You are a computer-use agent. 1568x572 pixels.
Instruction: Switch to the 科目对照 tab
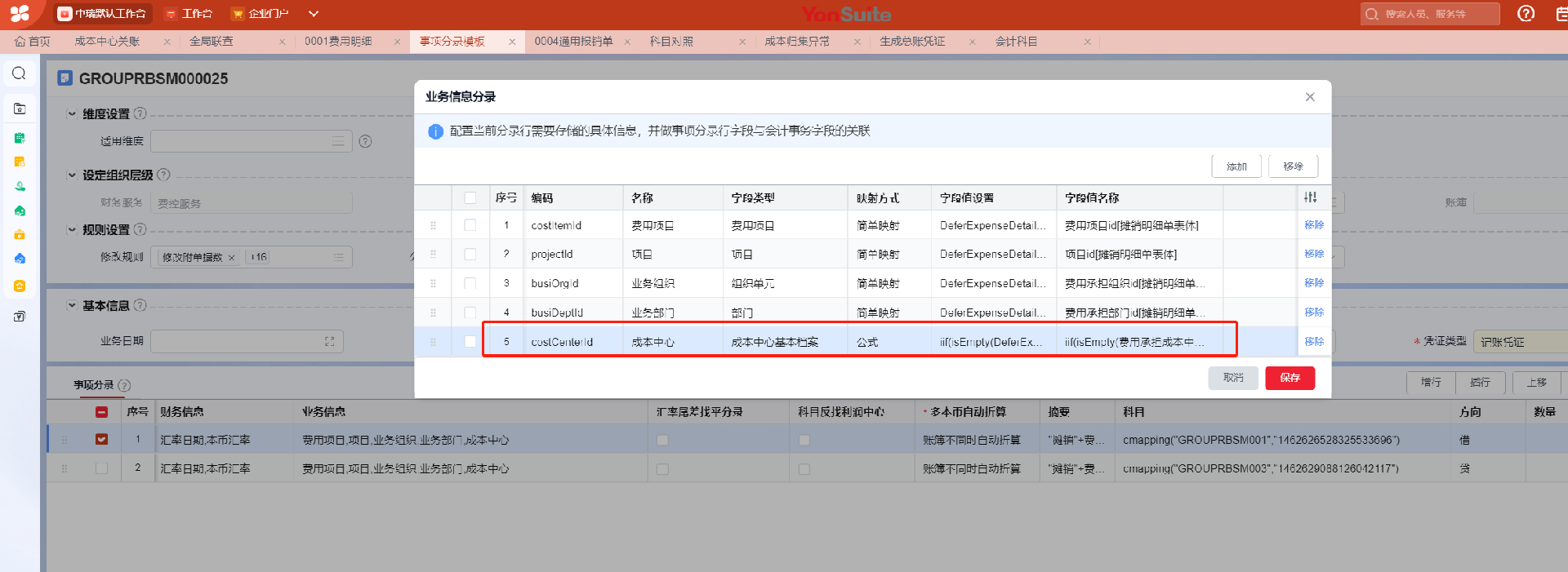671,42
